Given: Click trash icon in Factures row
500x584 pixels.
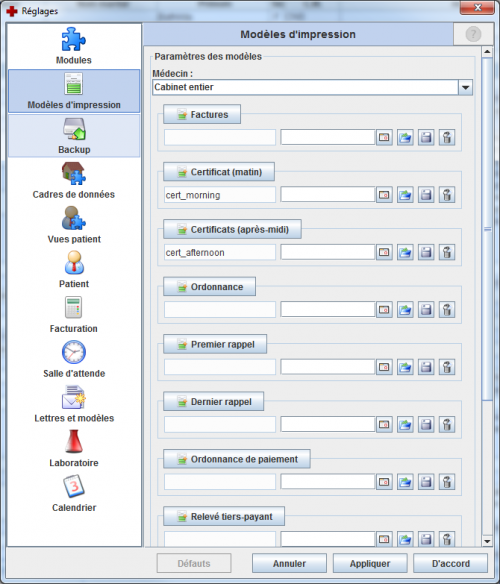Looking at the screenshot, I should 447,137.
